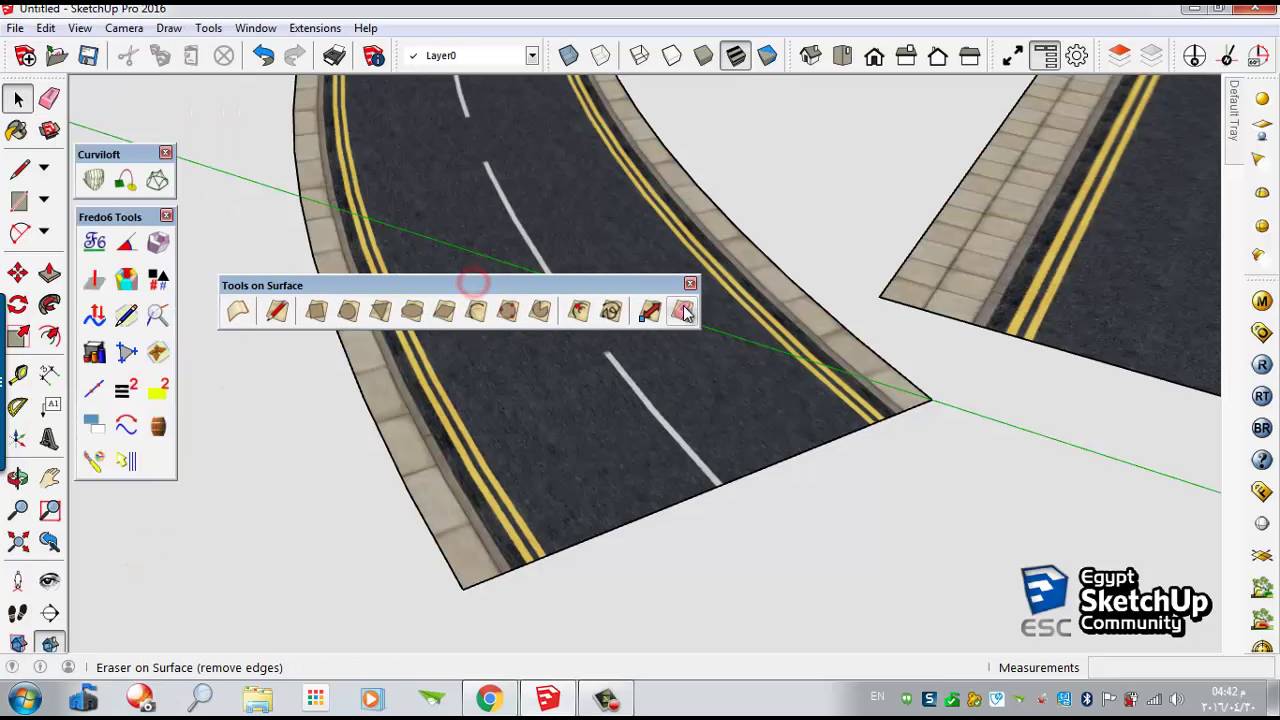Viewport: 1280px width, 720px height.
Task: Open Model Info toolbar icon
Action: 374,56
